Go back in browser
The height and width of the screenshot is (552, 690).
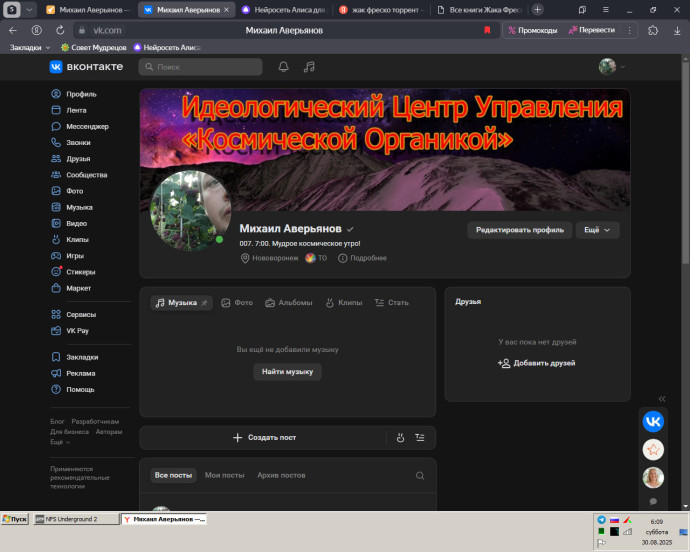(x=13, y=30)
